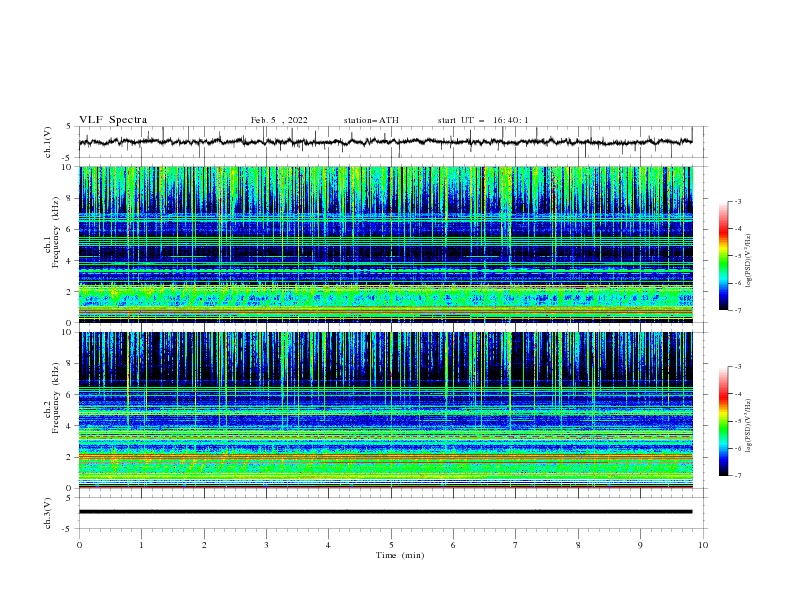
Task: Click the ch.1 spectrogram color scale bar
Action: (723, 256)
